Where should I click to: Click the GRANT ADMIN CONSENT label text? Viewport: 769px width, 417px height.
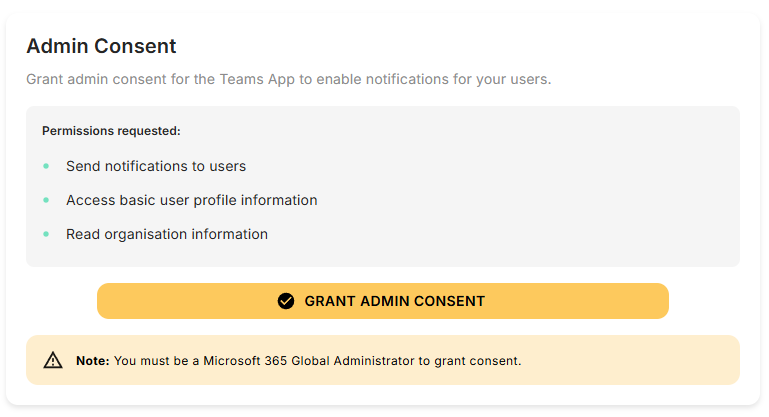[394, 301]
